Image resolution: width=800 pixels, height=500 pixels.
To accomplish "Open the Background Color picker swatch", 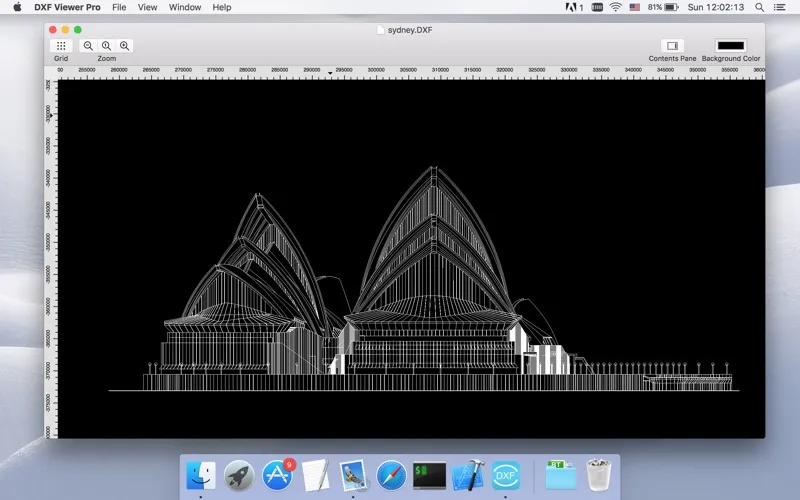I will (x=731, y=46).
